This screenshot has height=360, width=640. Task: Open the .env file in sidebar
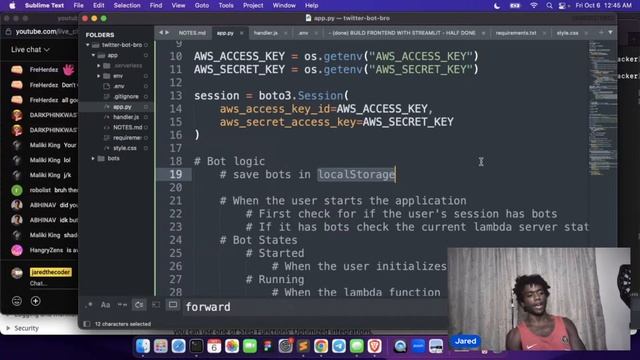click(118, 86)
